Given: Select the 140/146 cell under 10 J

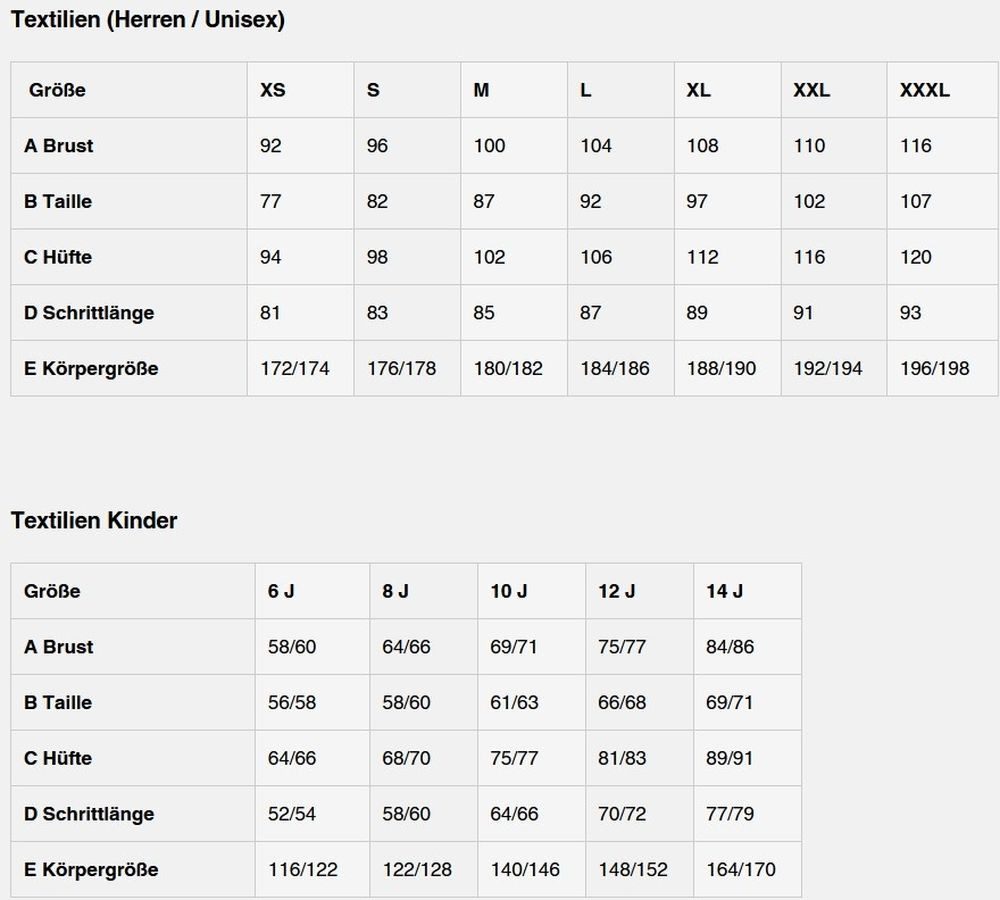Looking at the screenshot, I should pos(525,869).
